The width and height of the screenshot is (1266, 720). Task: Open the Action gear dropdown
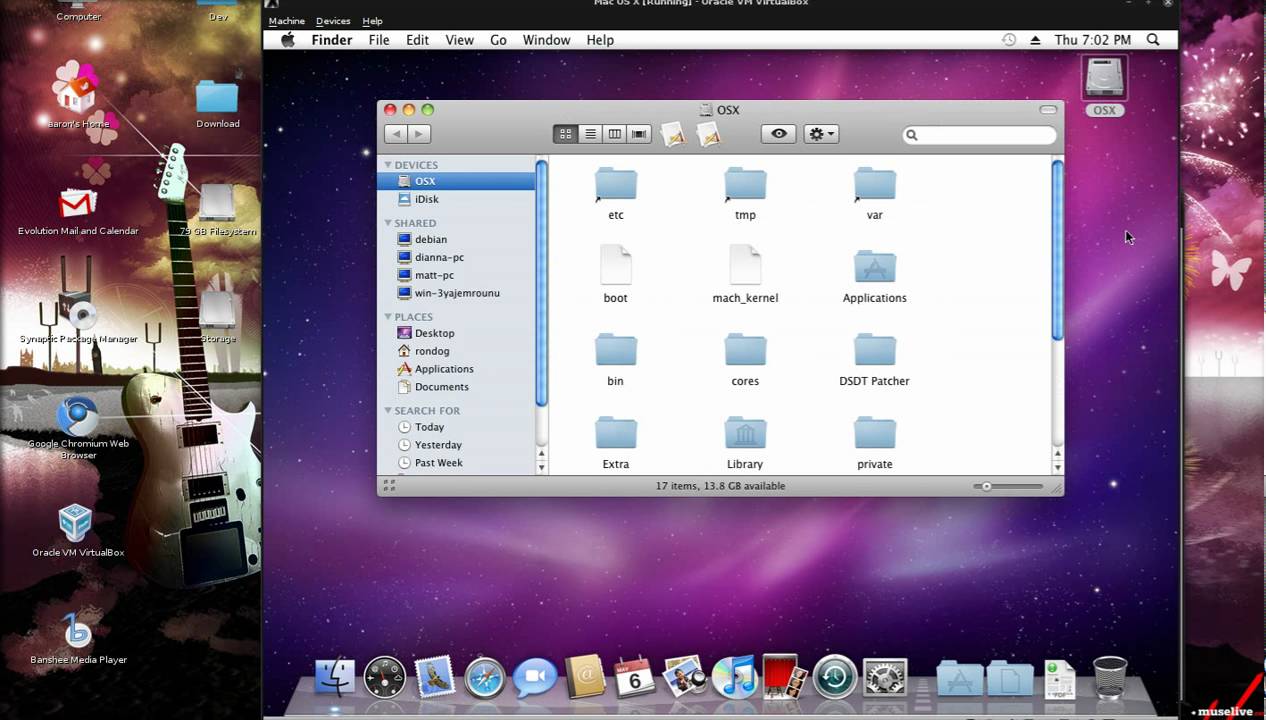821,134
